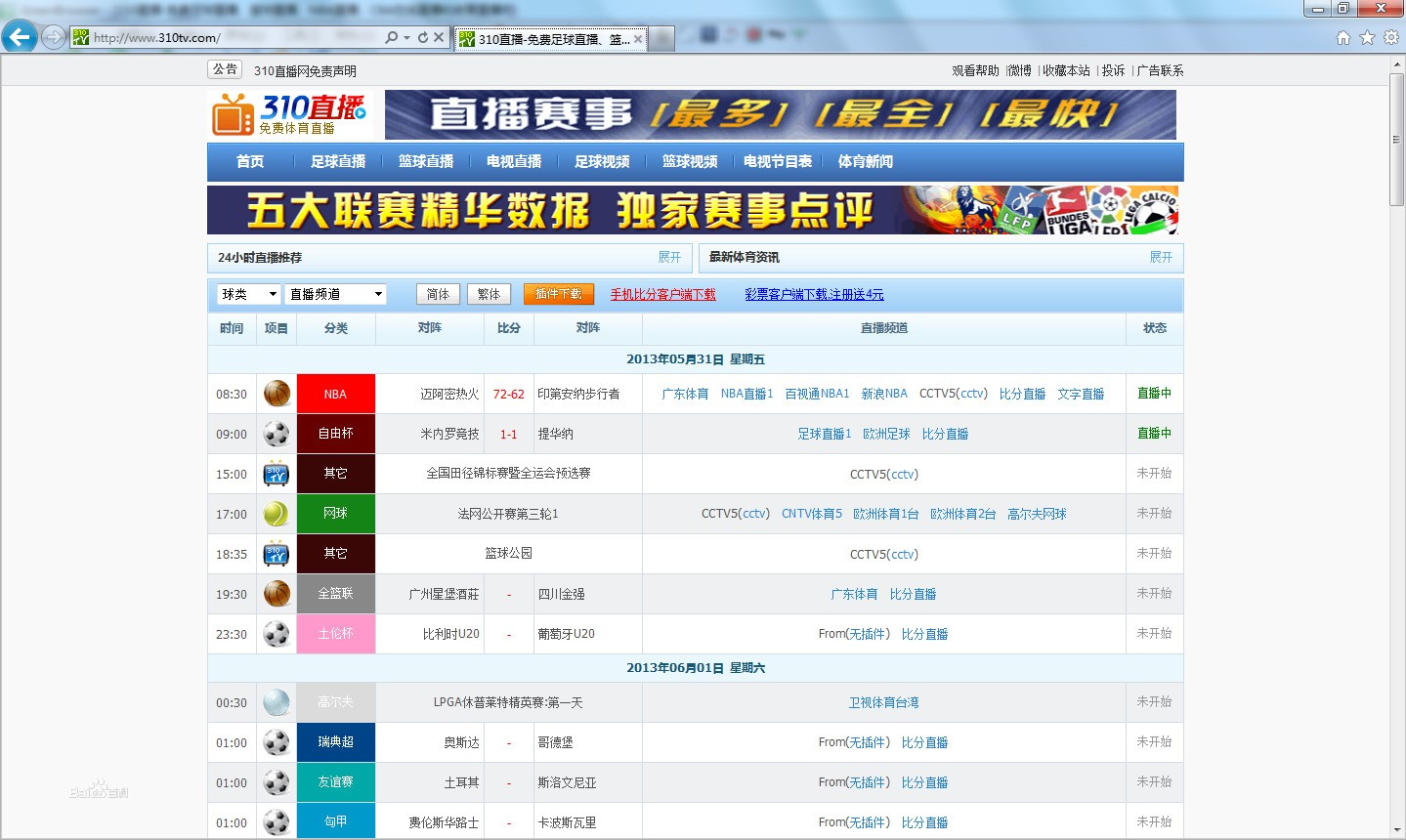Open 广告联系 link
This screenshot has height=840, width=1406.
click(1160, 70)
